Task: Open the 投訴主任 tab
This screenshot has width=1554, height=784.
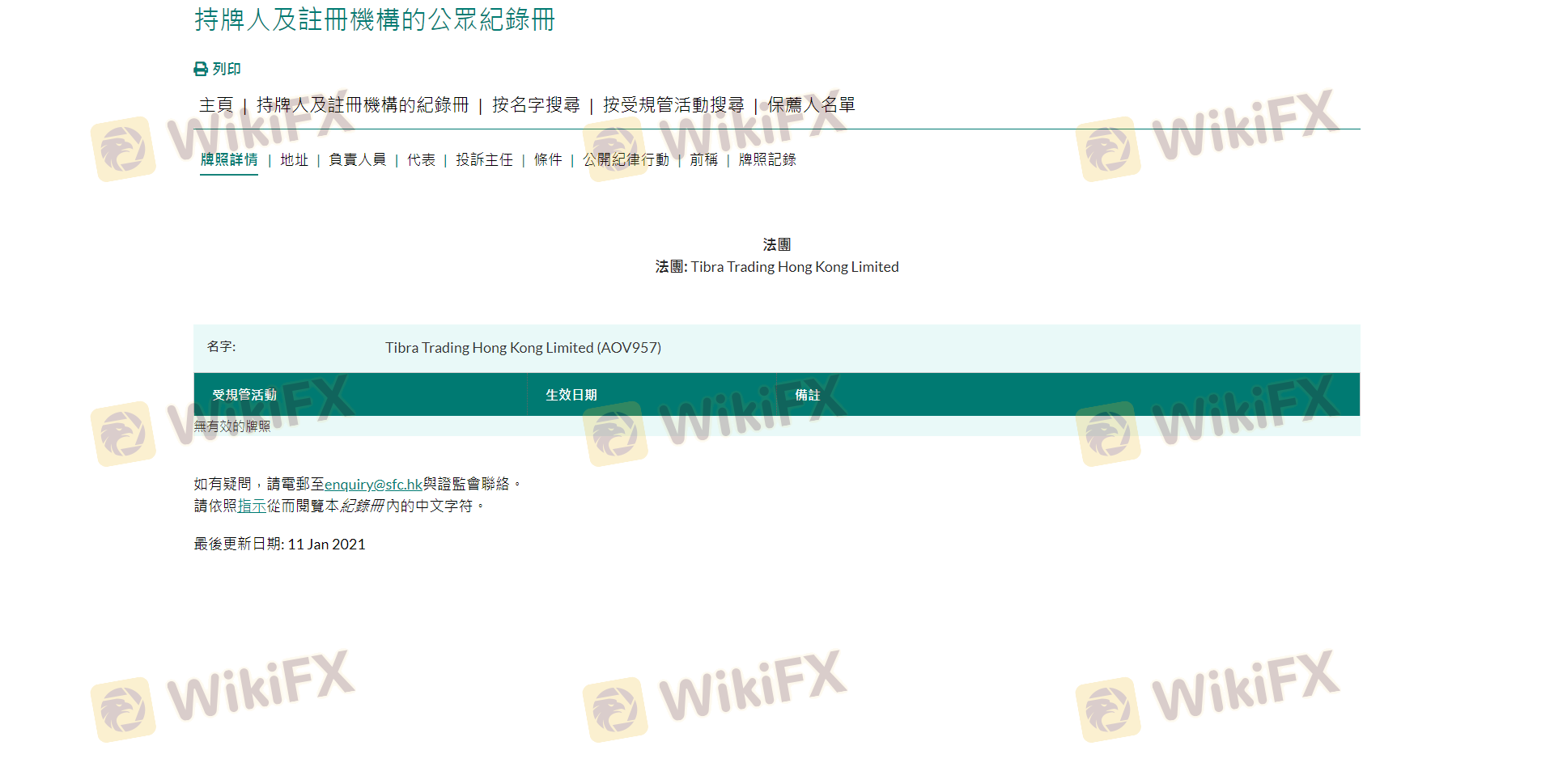Action: click(484, 160)
